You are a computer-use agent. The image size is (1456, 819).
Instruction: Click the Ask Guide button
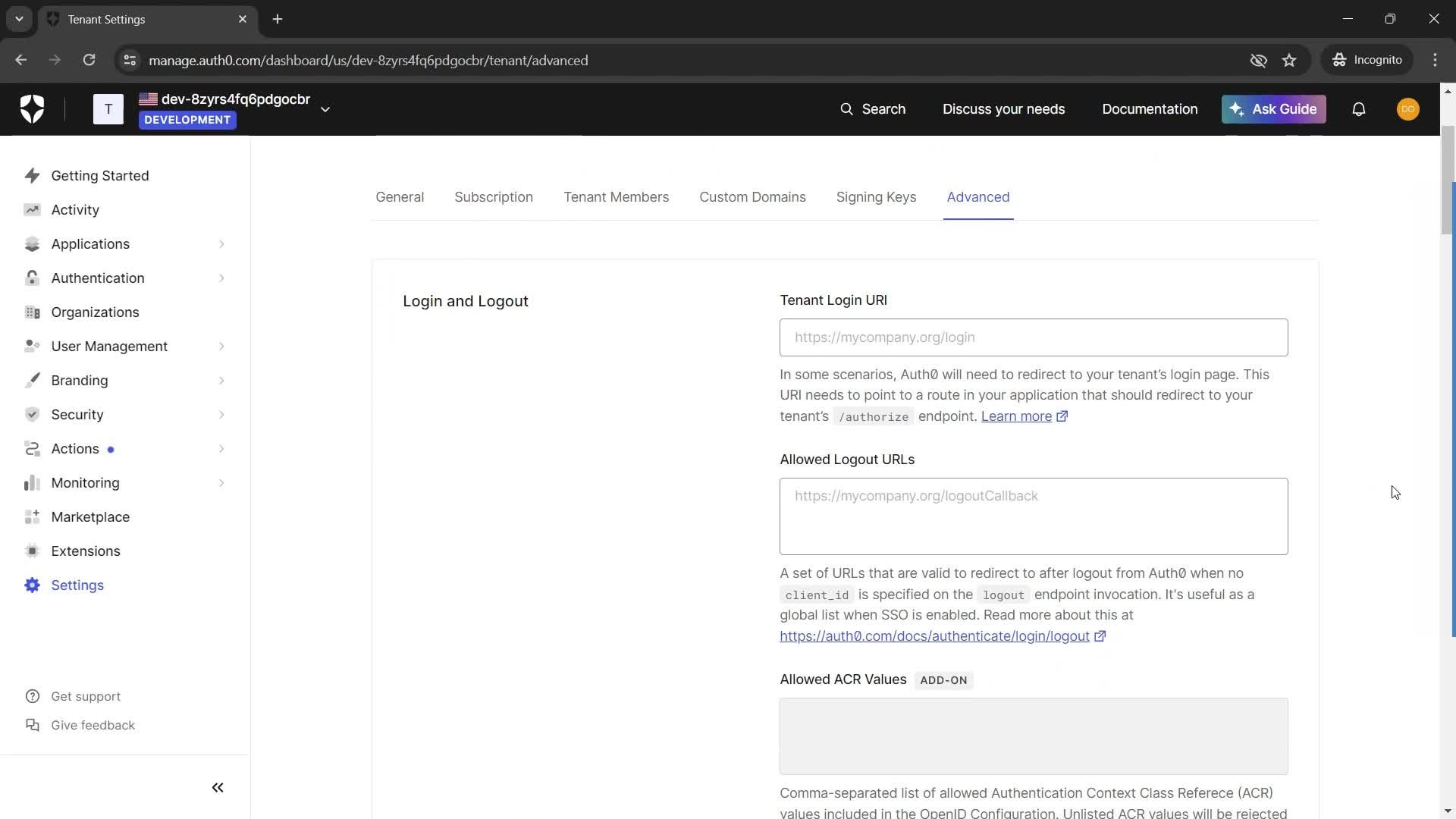[x=1273, y=109]
